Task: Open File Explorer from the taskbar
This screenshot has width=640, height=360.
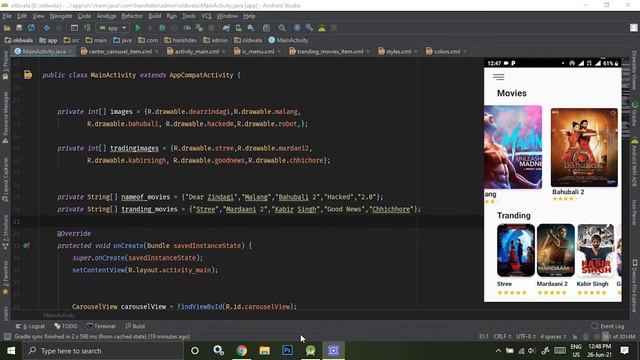Action: (264, 351)
